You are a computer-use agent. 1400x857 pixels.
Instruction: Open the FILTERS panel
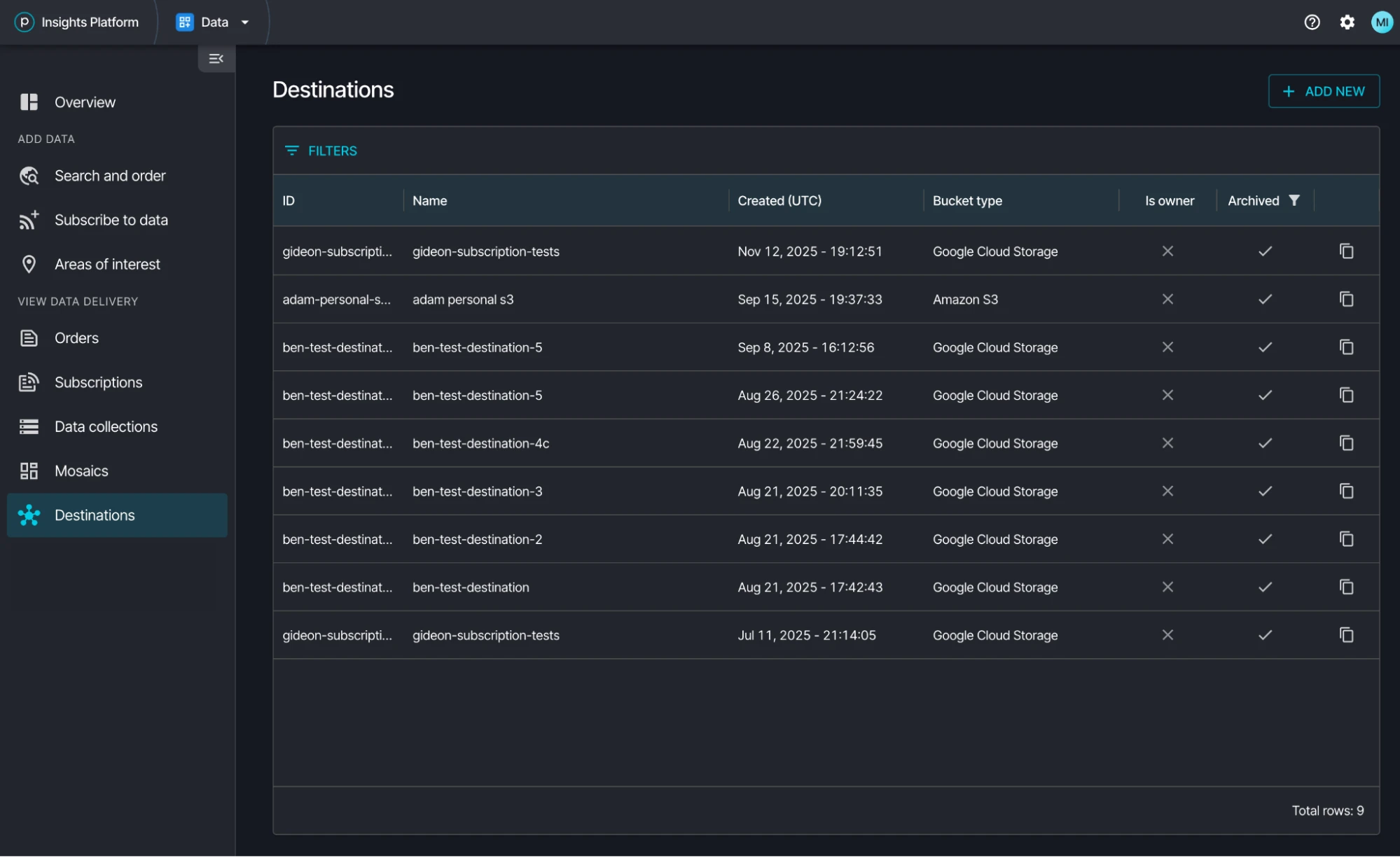coord(320,151)
